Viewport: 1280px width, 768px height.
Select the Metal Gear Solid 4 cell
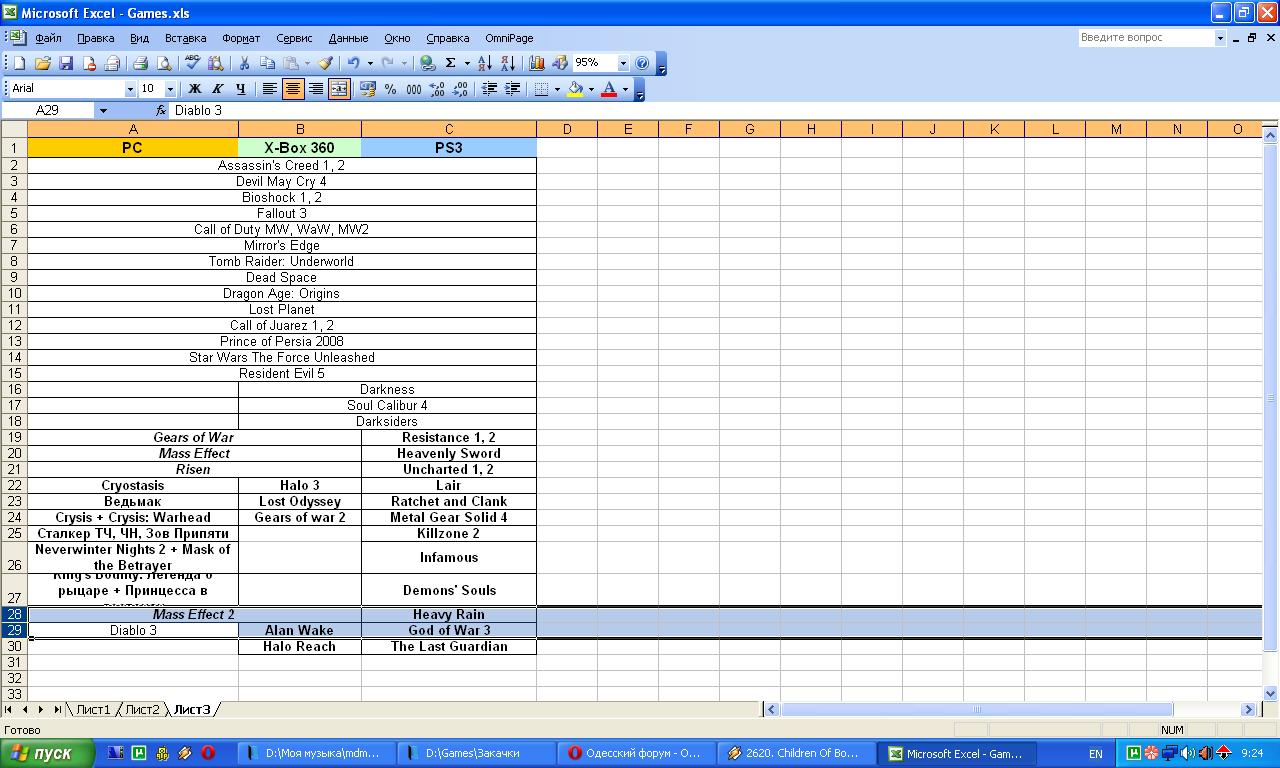pos(449,517)
